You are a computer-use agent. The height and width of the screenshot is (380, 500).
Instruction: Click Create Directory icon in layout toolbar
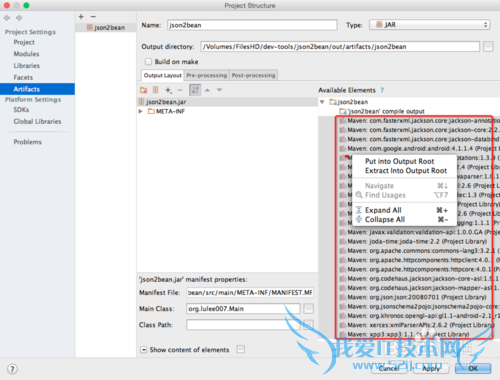(x=144, y=90)
